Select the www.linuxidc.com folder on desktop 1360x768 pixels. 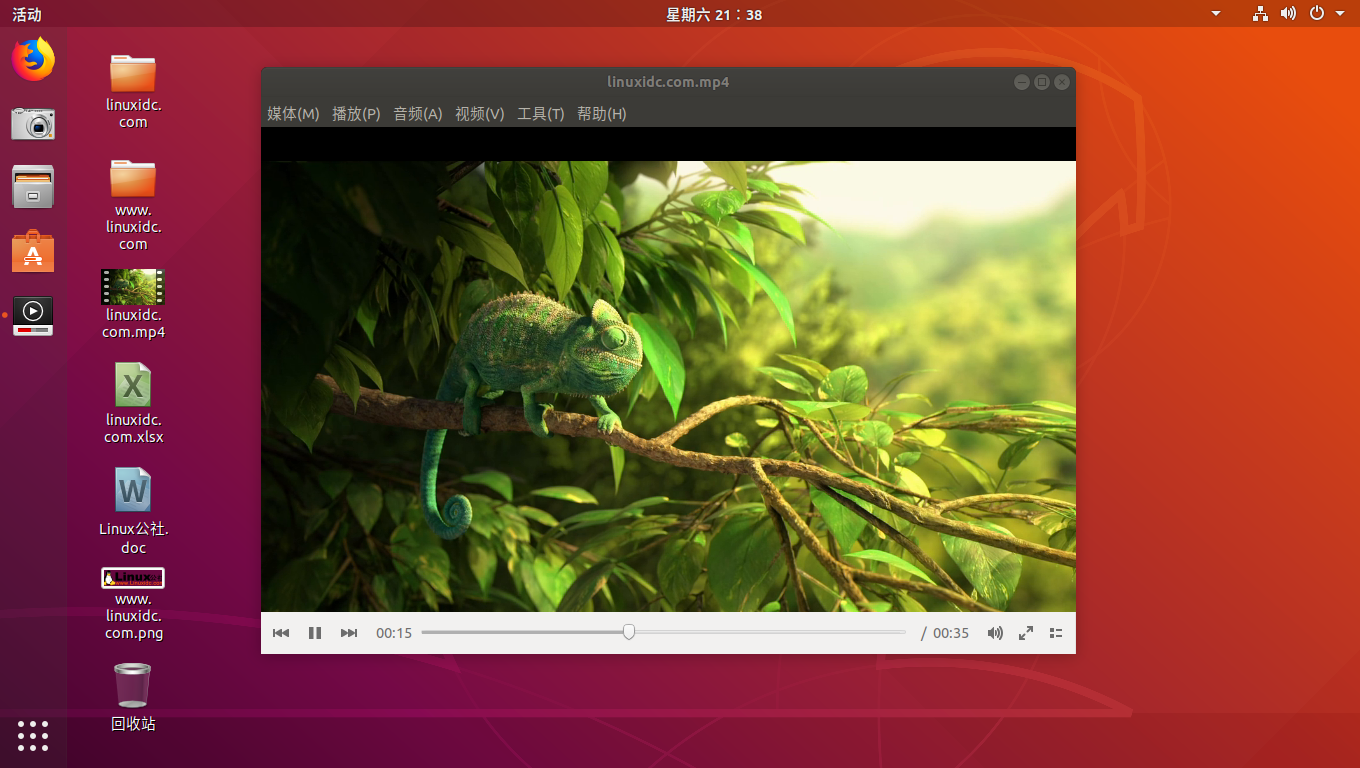click(x=133, y=205)
